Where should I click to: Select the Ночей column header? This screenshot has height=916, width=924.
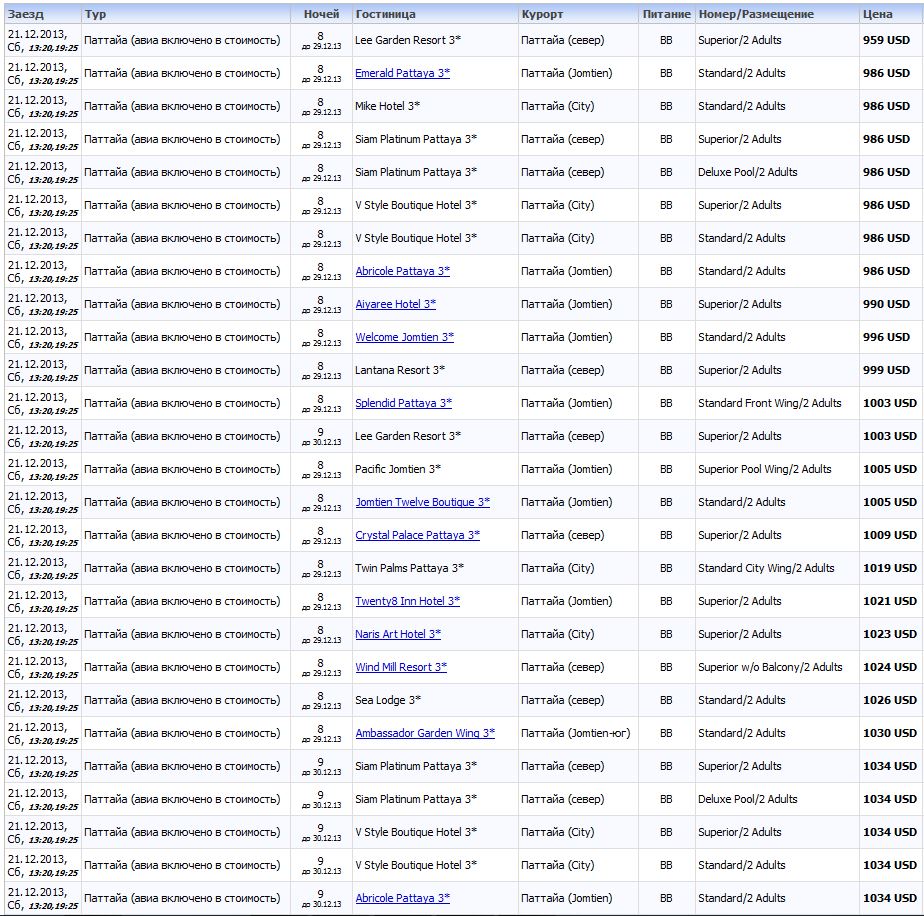321,14
